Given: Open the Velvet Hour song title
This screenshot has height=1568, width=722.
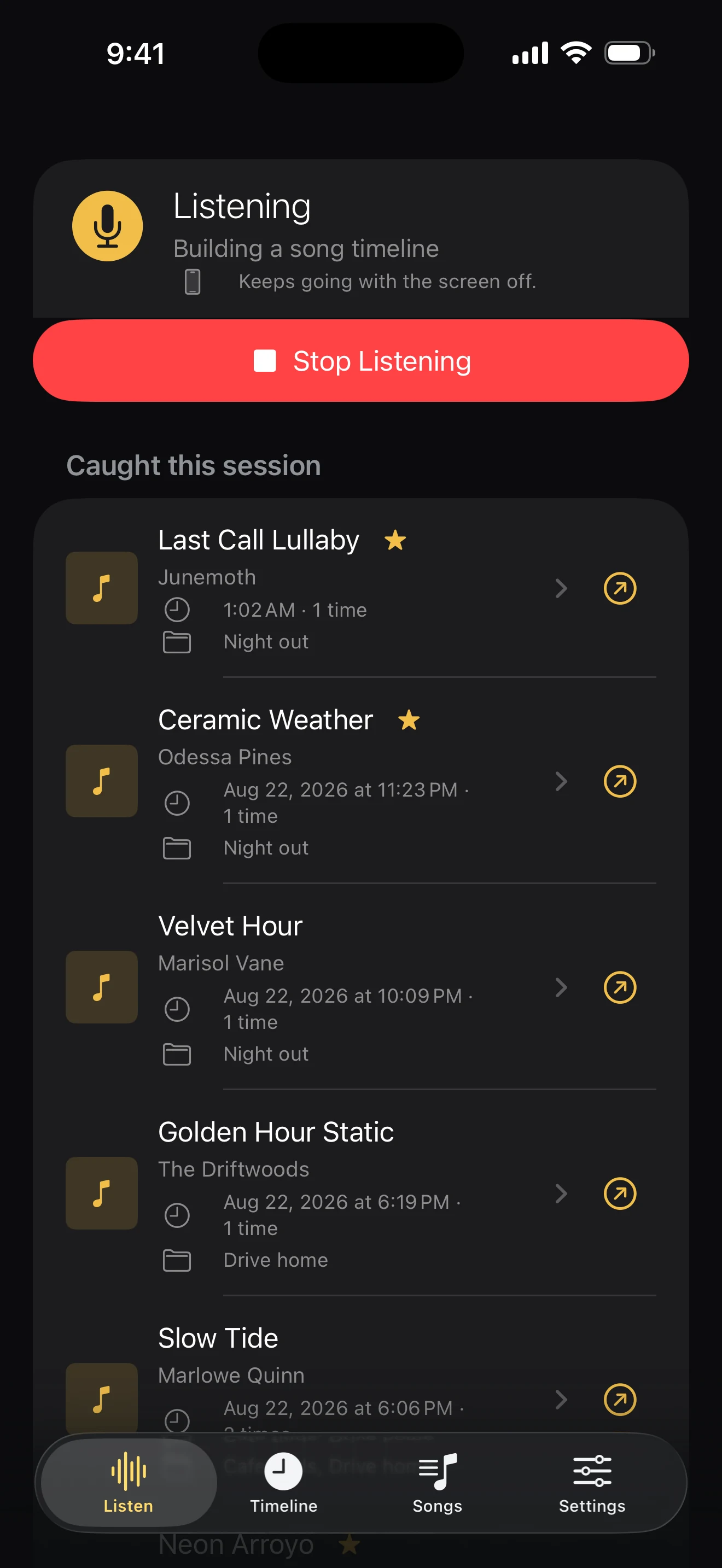Looking at the screenshot, I should (x=230, y=925).
